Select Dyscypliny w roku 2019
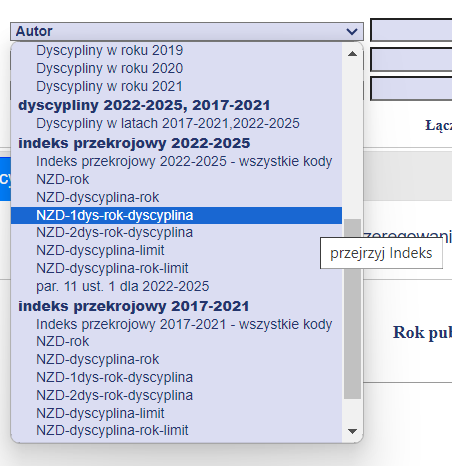Screen dimensions: 452x466 [x=176, y=50]
